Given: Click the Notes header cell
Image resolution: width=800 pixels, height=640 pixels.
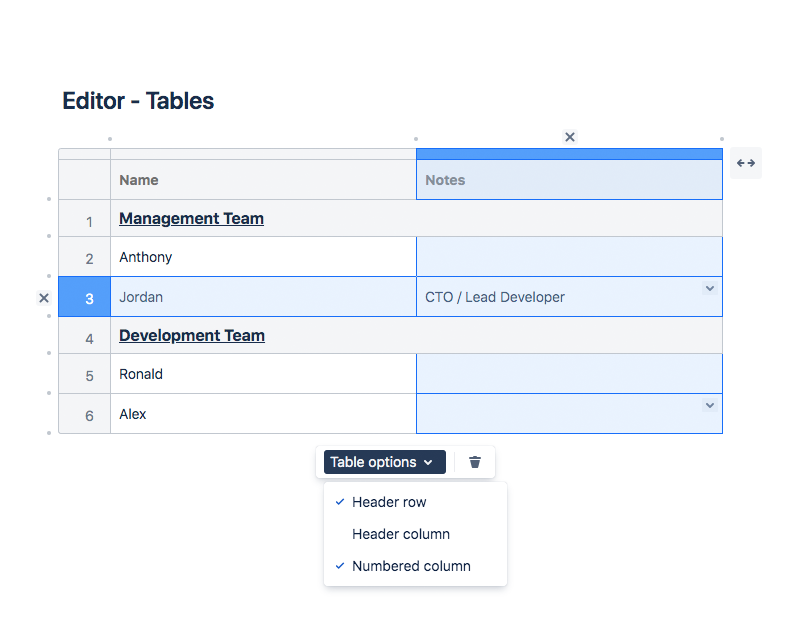Looking at the screenshot, I should [x=569, y=180].
